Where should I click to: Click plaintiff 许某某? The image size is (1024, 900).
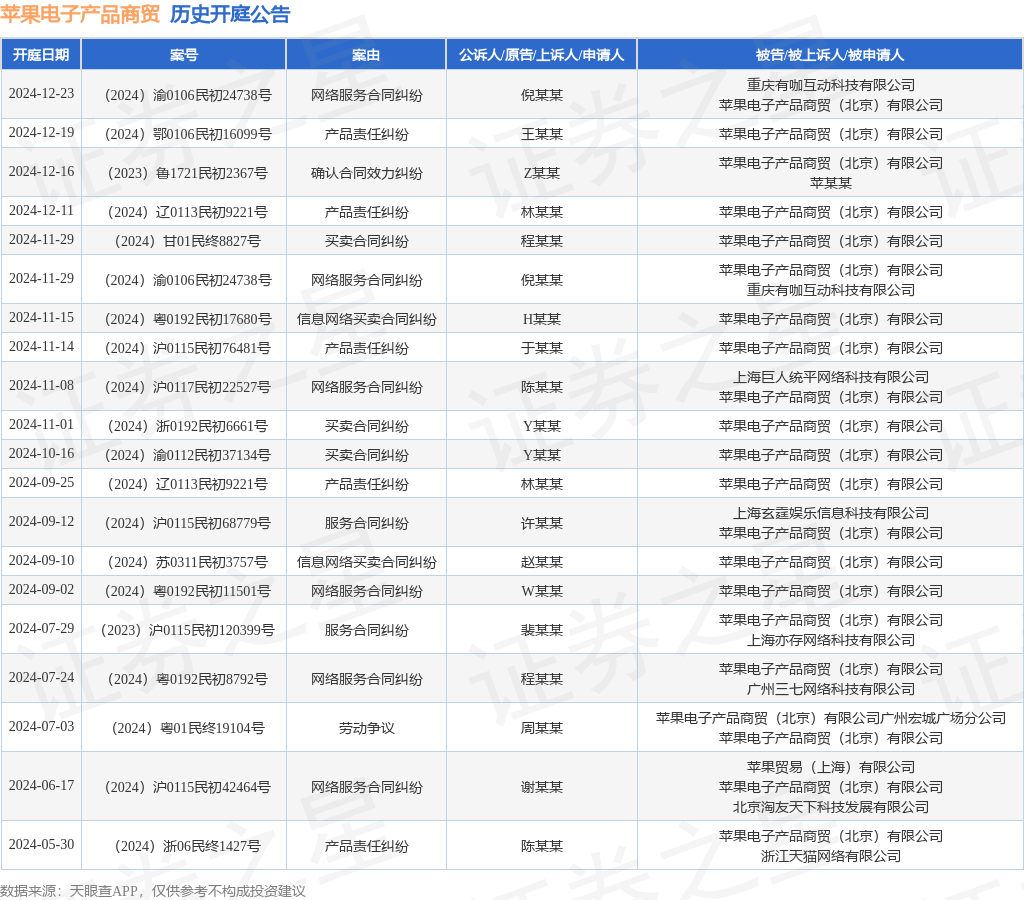tap(541, 523)
